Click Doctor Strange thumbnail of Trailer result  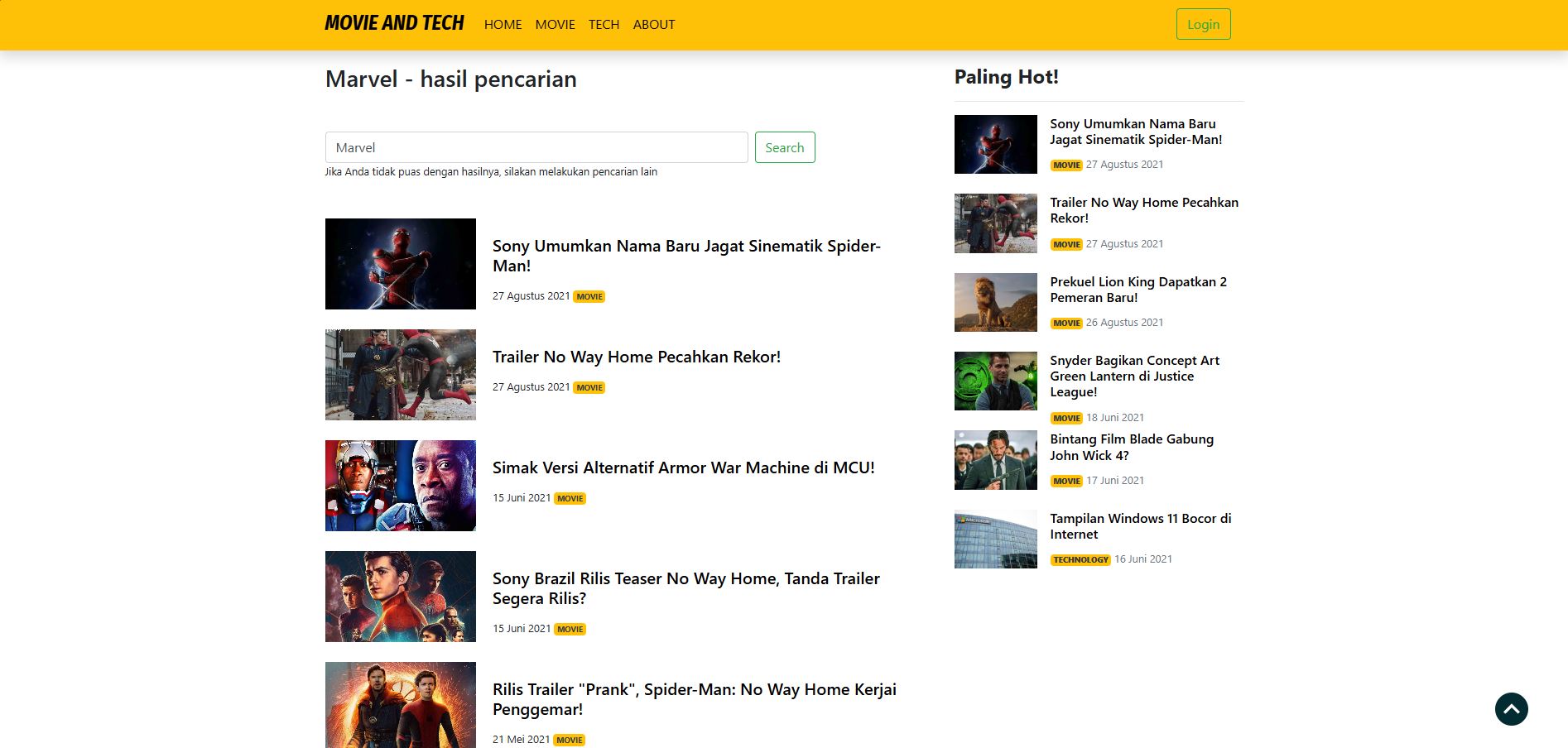(x=401, y=375)
